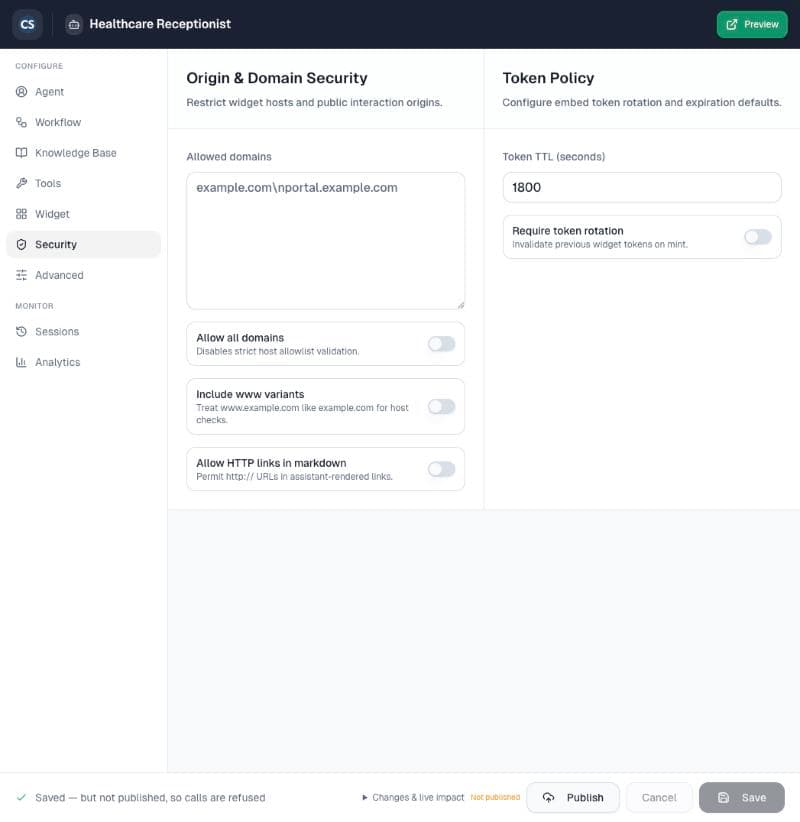
Task: Click the saved-but-not-published status message
Action: coord(150,797)
